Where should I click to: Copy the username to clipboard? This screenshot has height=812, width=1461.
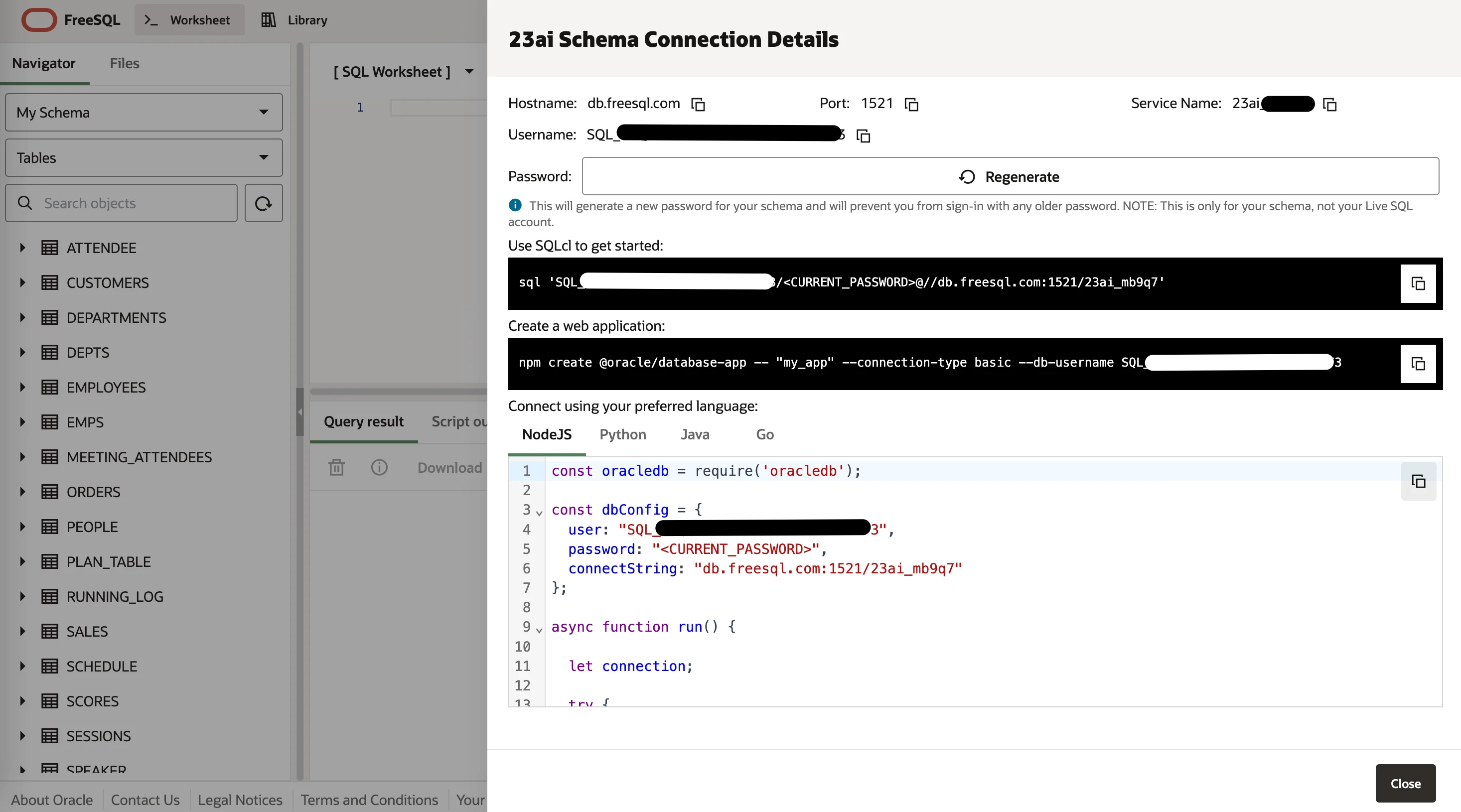point(863,135)
